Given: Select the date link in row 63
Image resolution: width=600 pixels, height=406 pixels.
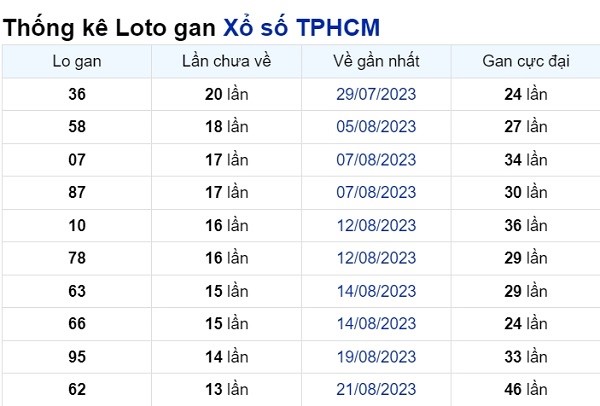Looking at the screenshot, I should pyautogui.click(x=375, y=291).
